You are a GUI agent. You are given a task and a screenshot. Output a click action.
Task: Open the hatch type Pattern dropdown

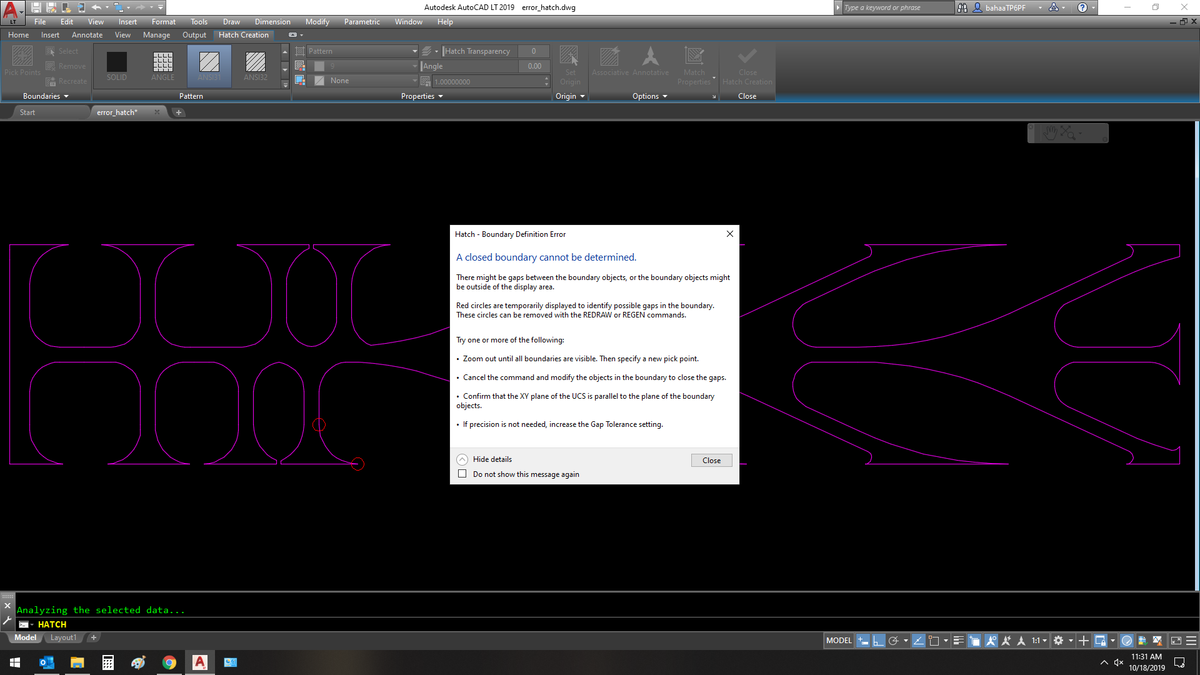(x=362, y=51)
